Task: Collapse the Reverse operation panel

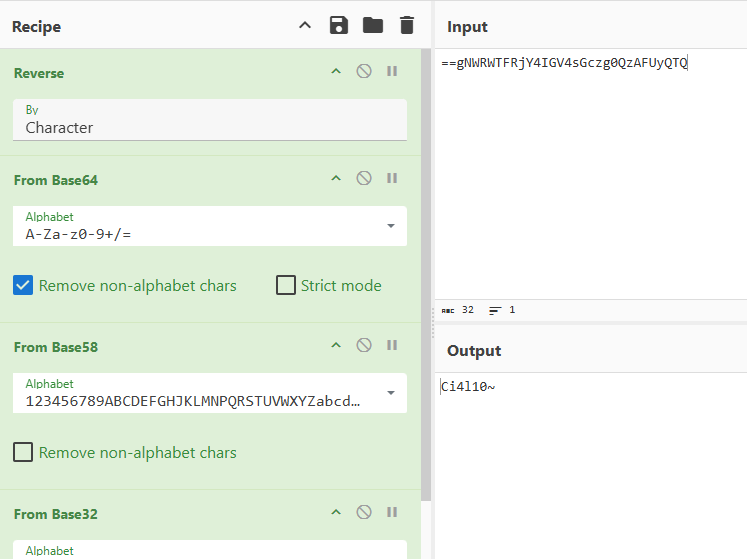Action: point(336,72)
